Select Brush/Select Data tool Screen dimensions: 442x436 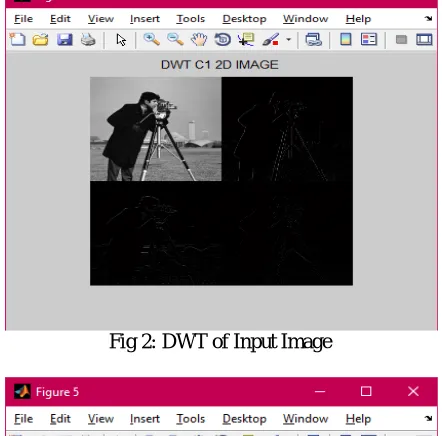pos(270,39)
